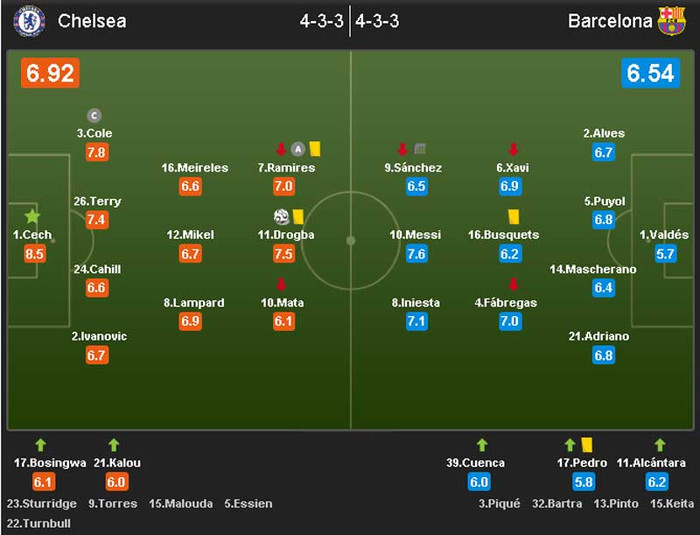Image resolution: width=700 pixels, height=535 pixels.
Task: Click the red arrow above Xavi
Action: tap(514, 149)
